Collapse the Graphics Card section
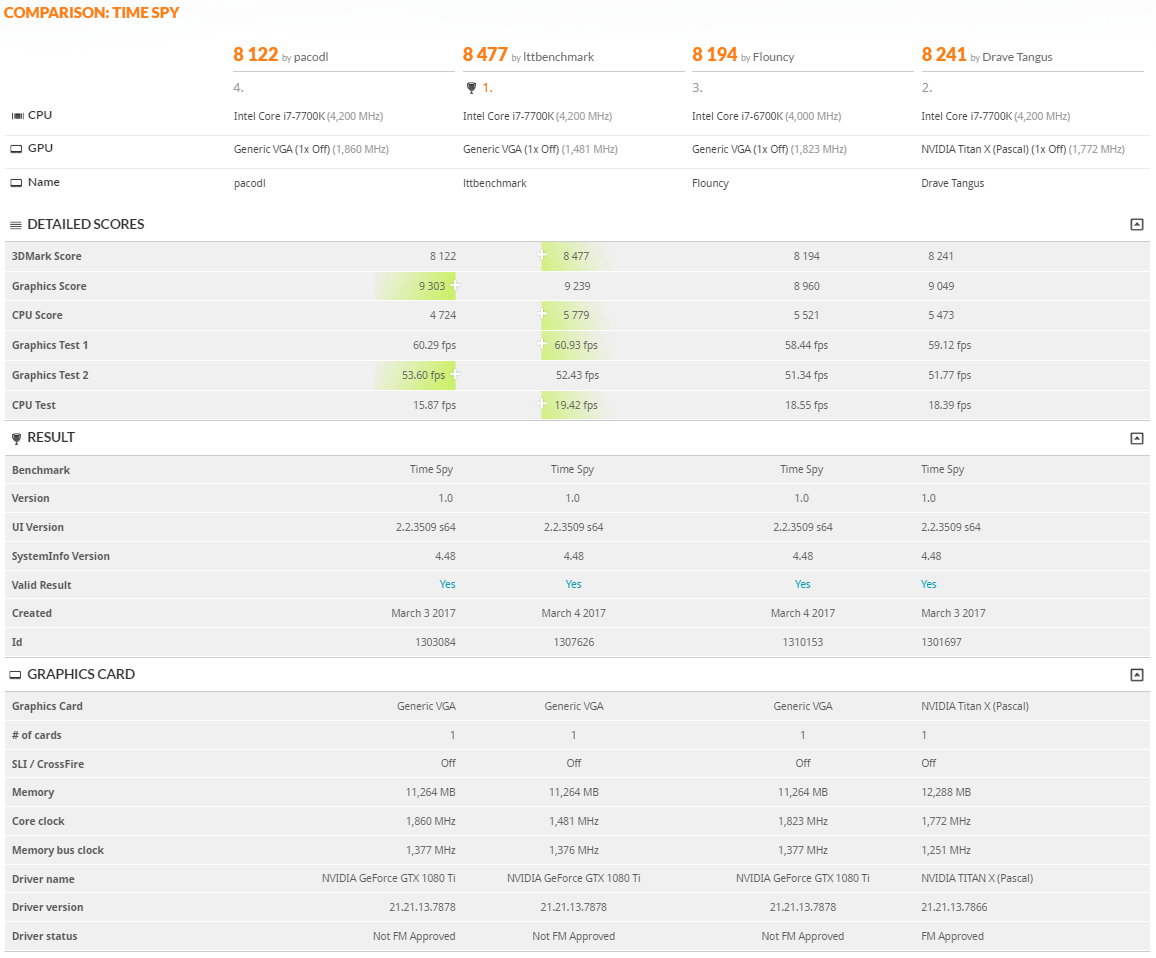The width and height of the screenshot is (1156, 958). [x=1137, y=675]
